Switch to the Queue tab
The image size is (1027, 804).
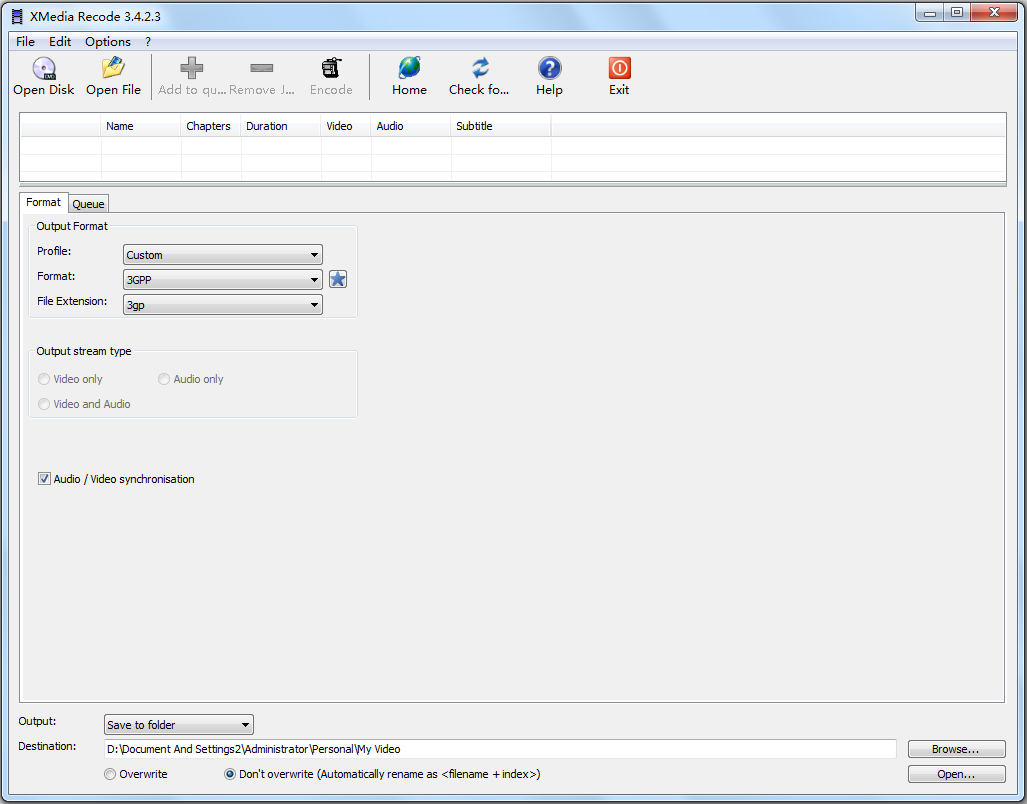coord(88,204)
